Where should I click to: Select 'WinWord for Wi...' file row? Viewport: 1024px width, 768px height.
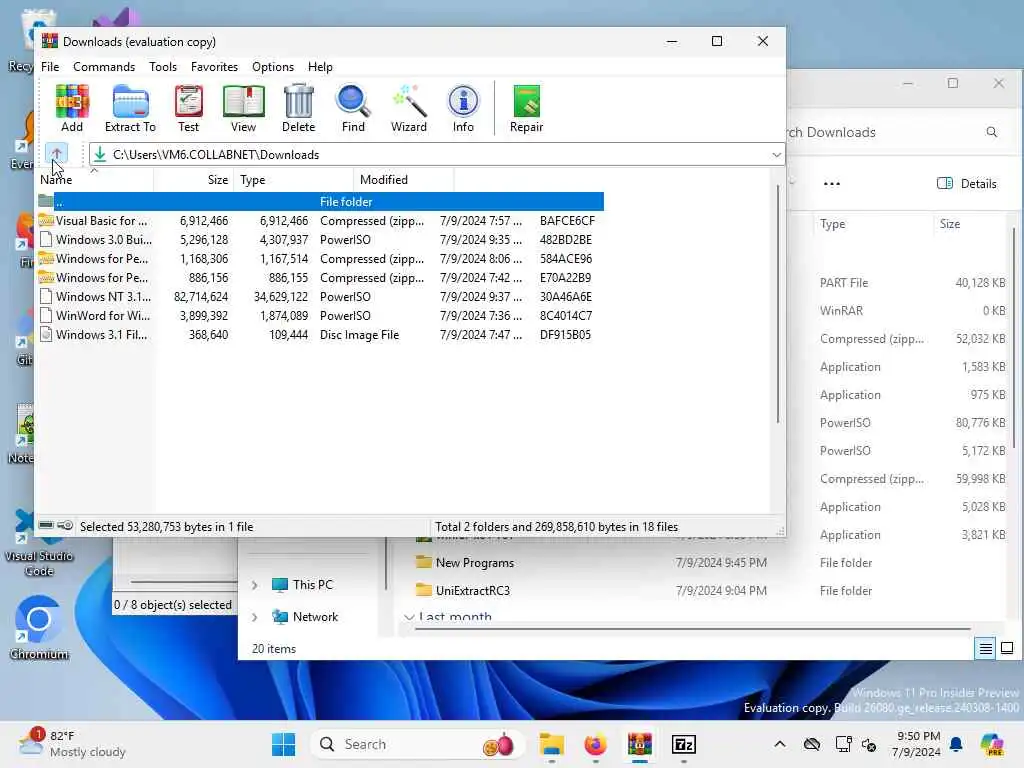[x=321, y=315]
